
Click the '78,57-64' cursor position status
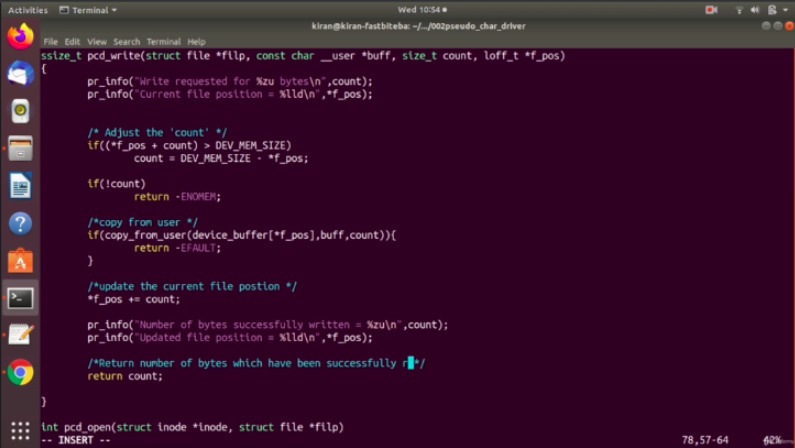705,440
